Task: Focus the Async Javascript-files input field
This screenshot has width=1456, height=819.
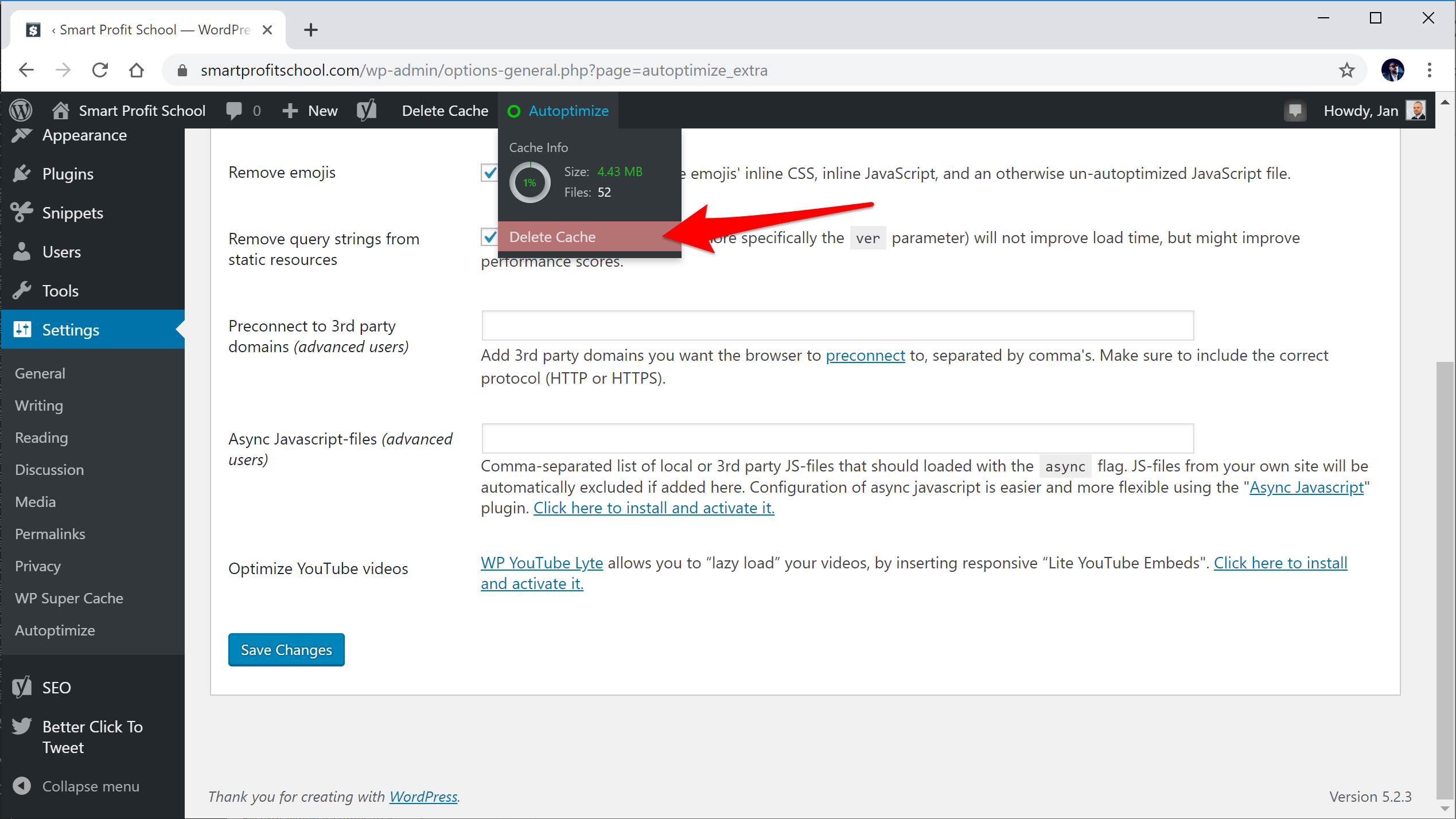Action: 838,438
